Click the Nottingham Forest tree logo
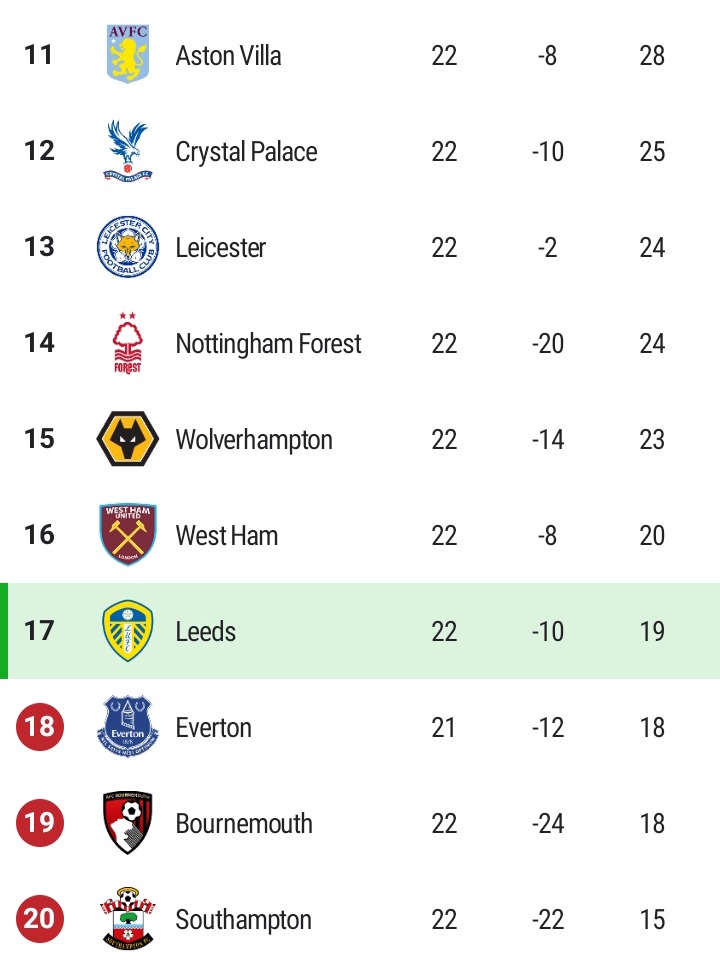This screenshot has width=720, height=967. pos(127,343)
